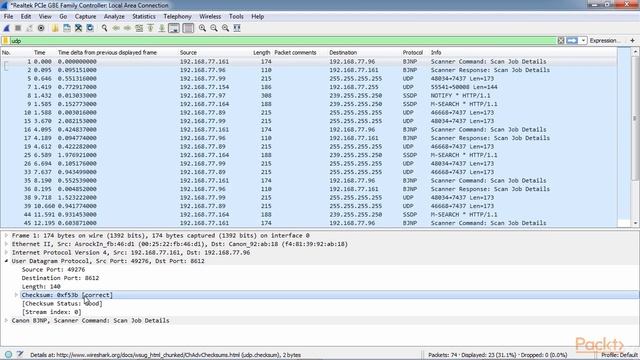Image resolution: width=640 pixels, height=360 pixels.
Task: Collapse the User Datagram Protocol node
Action: coord(6,261)
